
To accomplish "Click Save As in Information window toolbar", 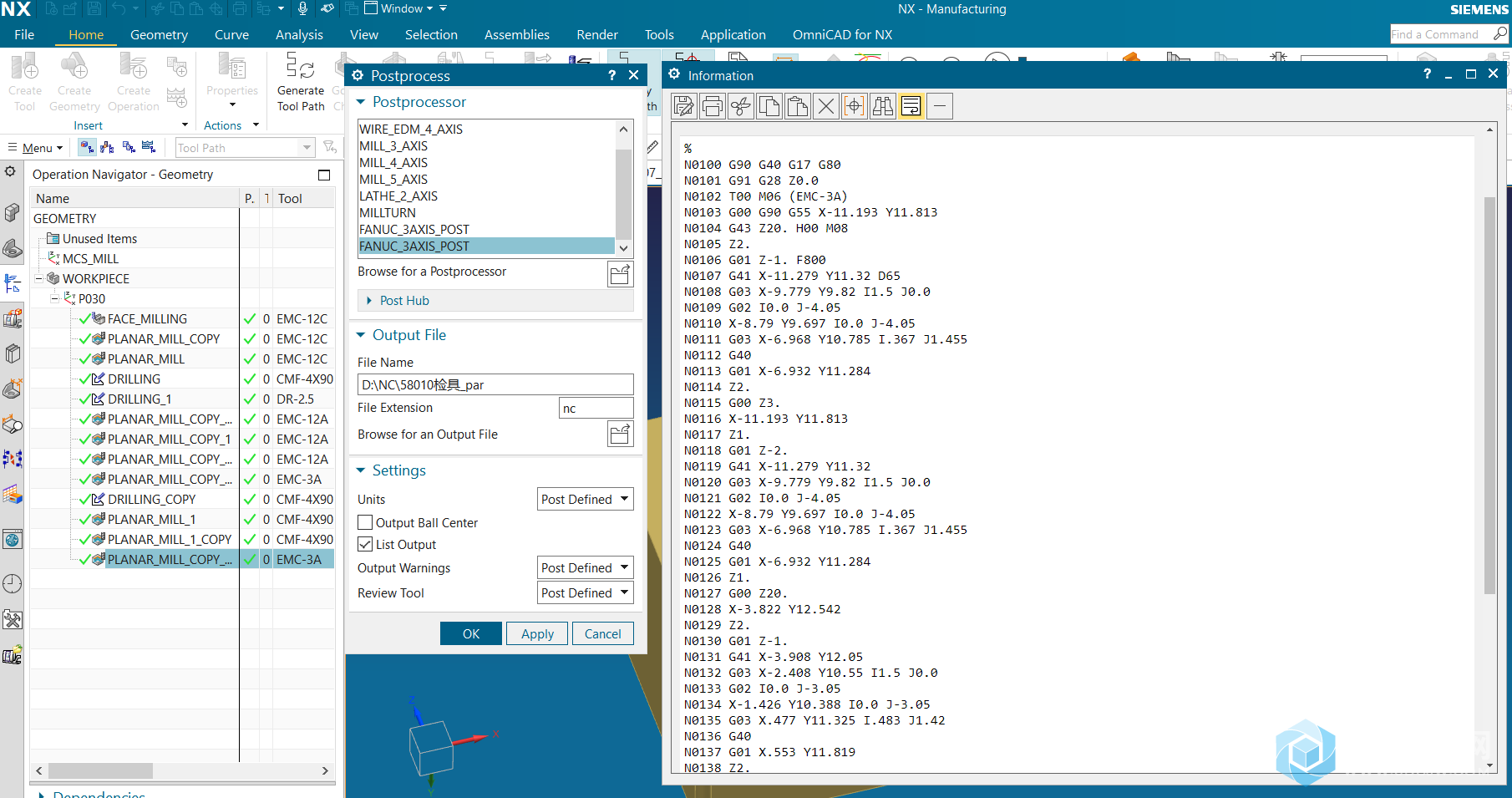I will click(x=684, y=106).
